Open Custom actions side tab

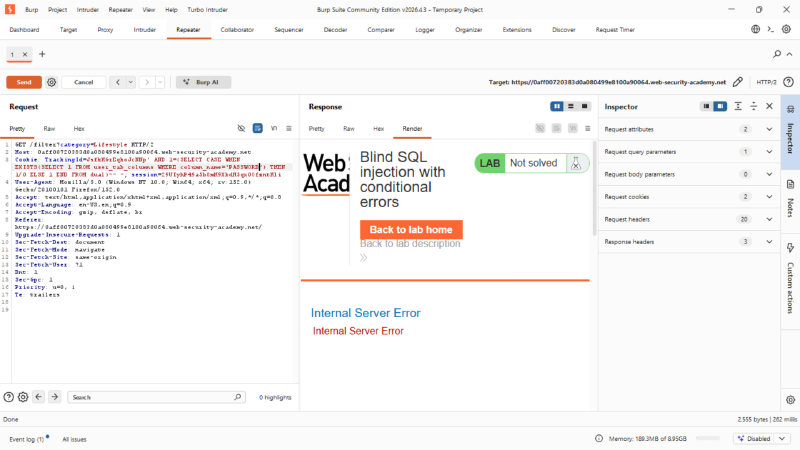pyautogui.click(x=790, y=280)
